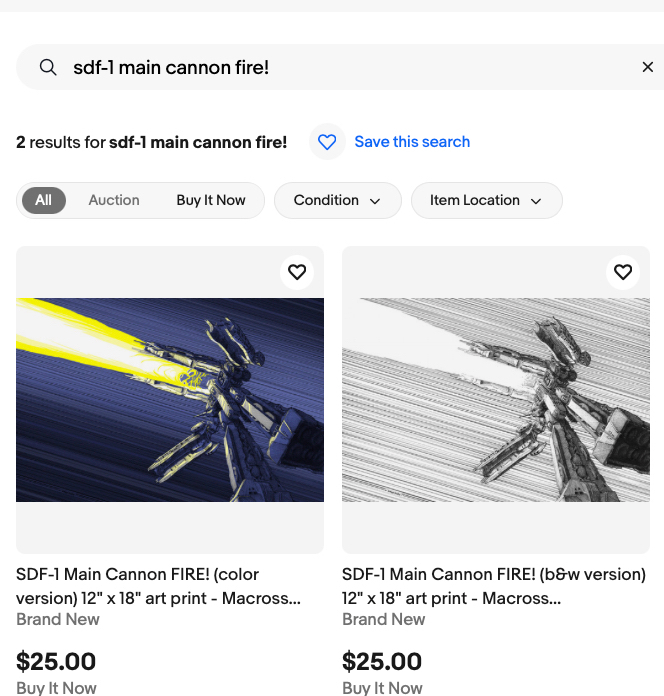Click into the search input field
The image size is (664, 696).
pyautogui.click(x=340, y=67)
